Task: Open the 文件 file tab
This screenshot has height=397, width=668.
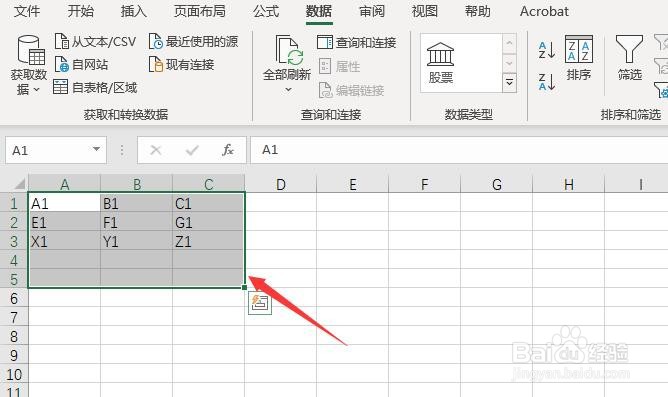Action: click(26, 11)
